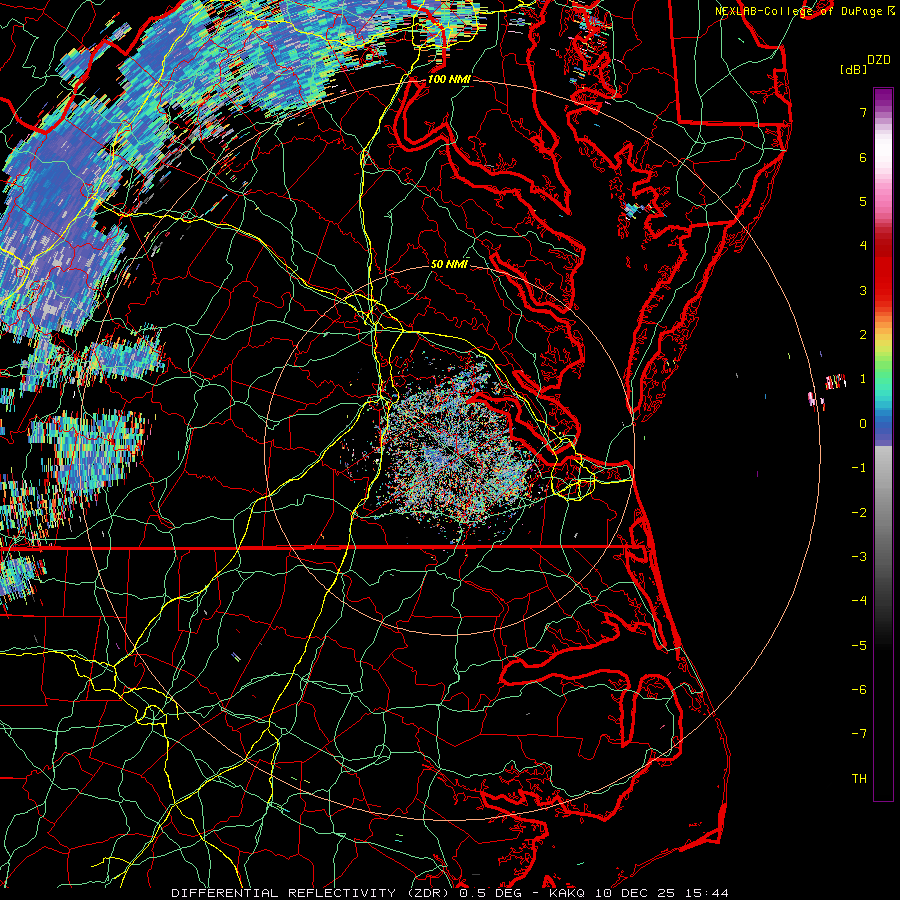Click the 2 value on color scale
This screenshot has height=900, width=900.
coord(863,335)
